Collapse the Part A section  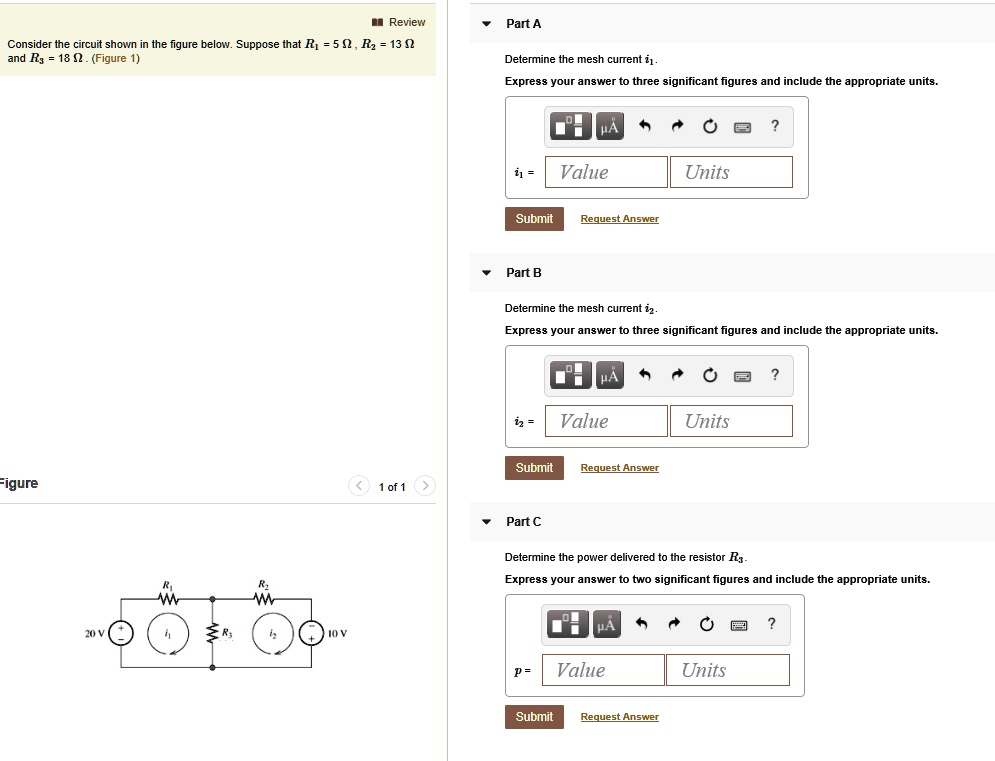click(486, 24)
